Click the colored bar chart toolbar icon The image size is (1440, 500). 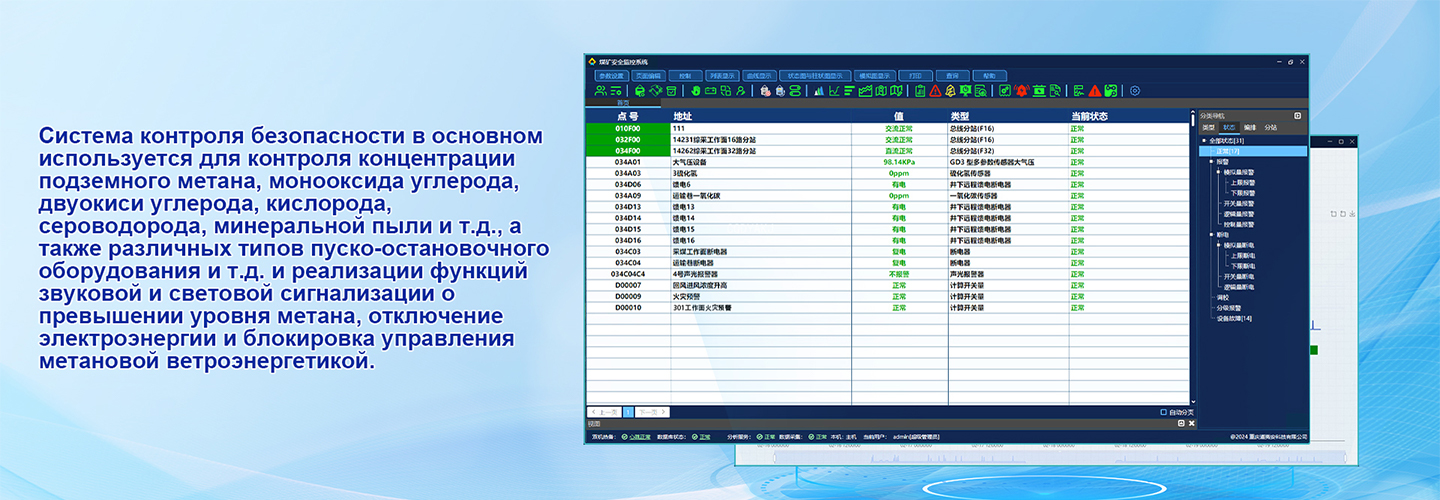(x=820, y=91)
